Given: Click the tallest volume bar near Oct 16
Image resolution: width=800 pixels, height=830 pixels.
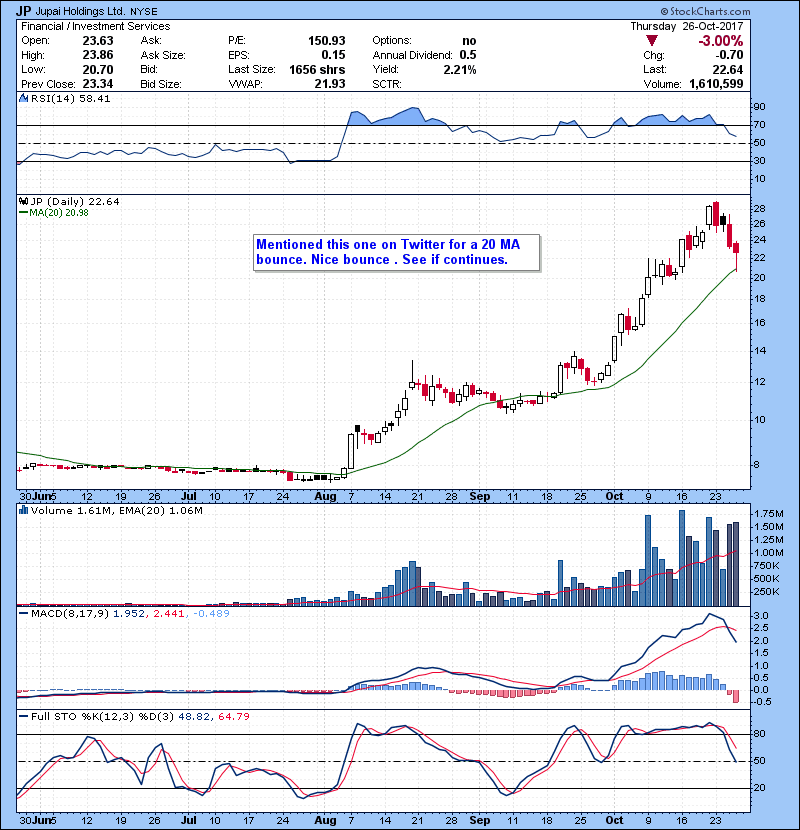Looking at the screenshot, I should (682, 558).
